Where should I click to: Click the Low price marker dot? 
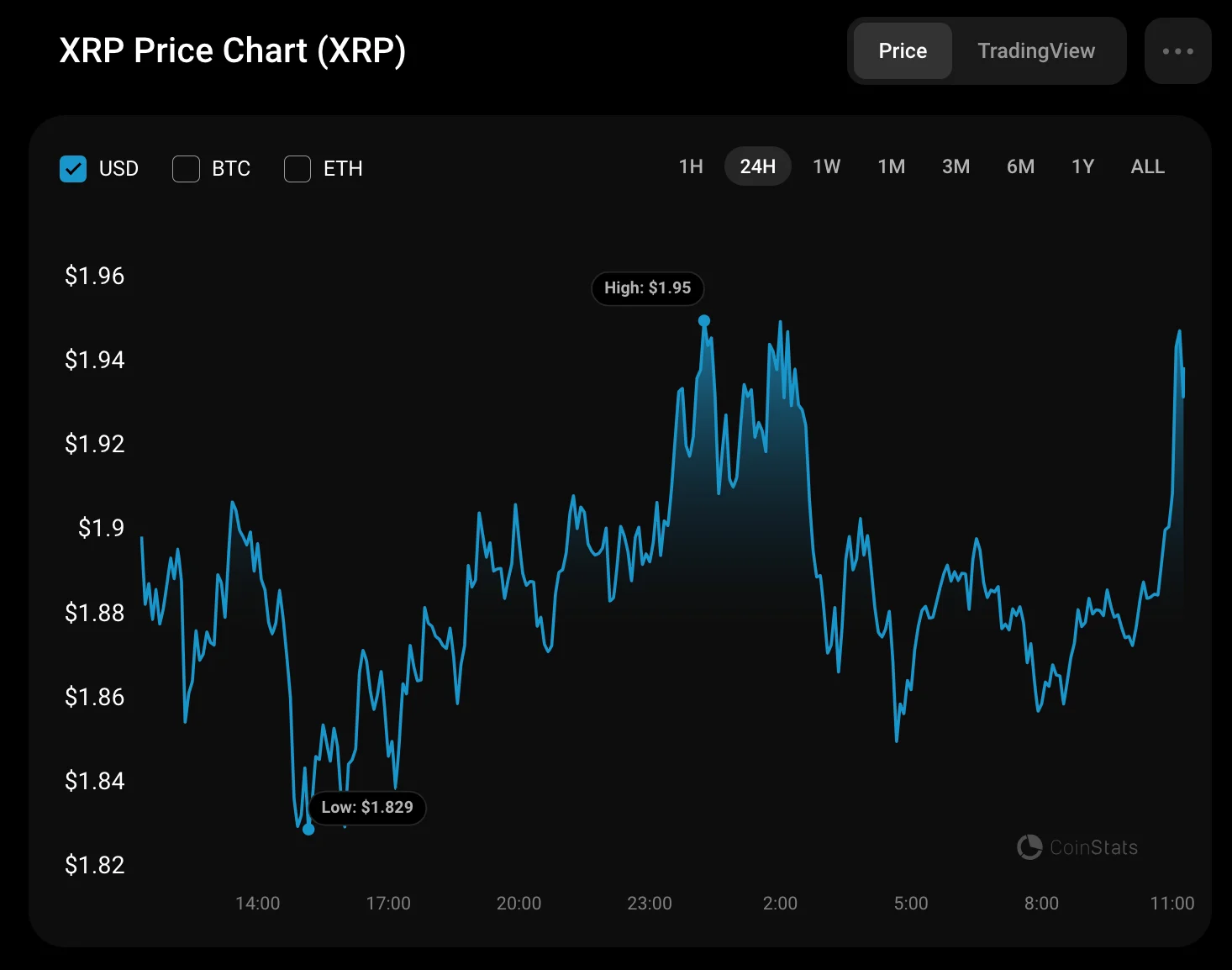(308, 830)
